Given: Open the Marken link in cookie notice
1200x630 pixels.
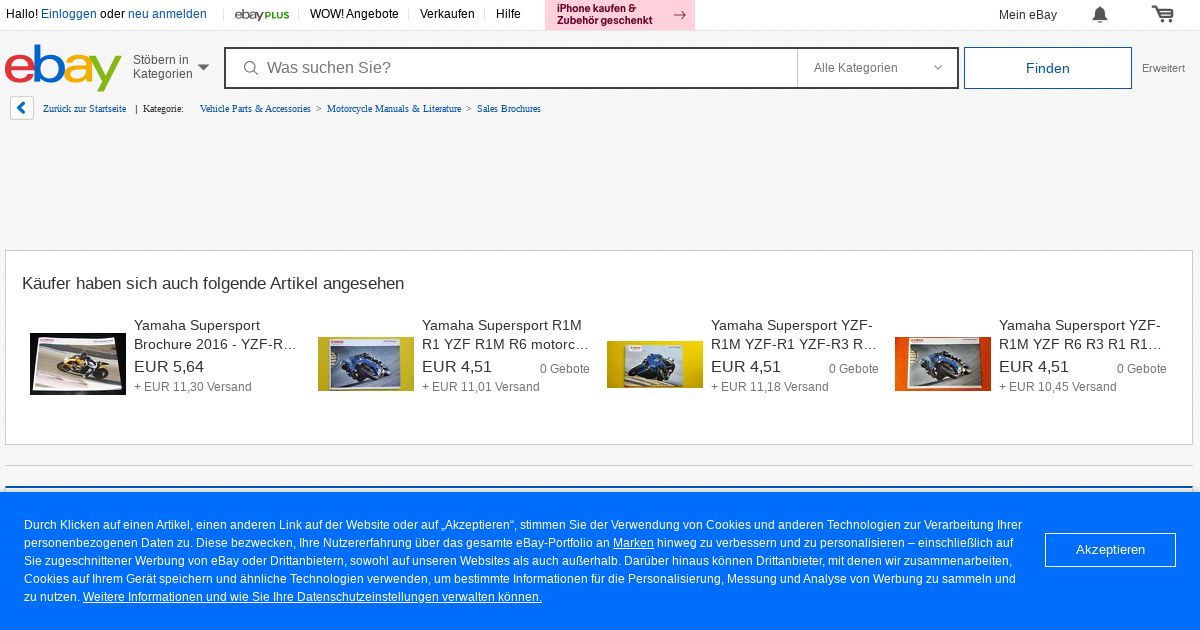Looking at the screenshot, I should (x=633, y=543).
